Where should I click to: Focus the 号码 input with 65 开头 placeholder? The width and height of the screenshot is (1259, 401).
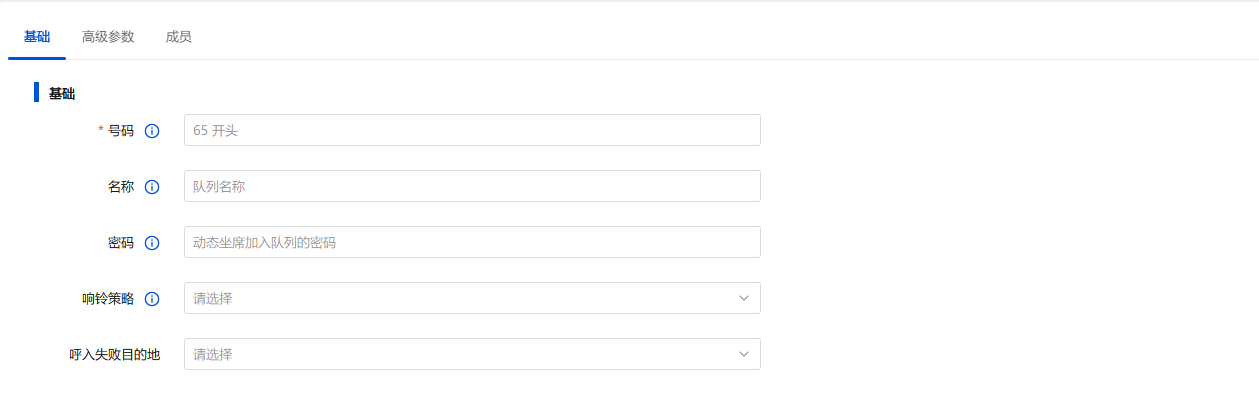coord(472,130)
